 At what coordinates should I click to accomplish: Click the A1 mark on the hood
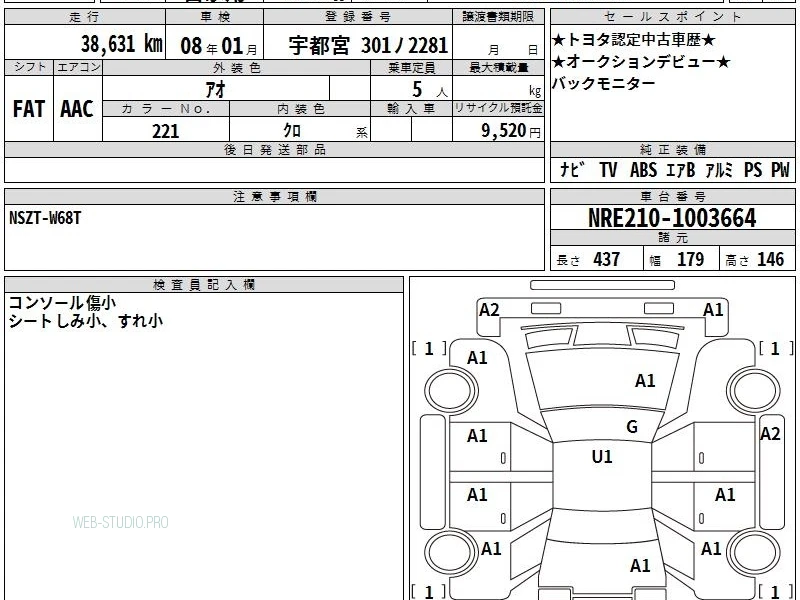645,381
